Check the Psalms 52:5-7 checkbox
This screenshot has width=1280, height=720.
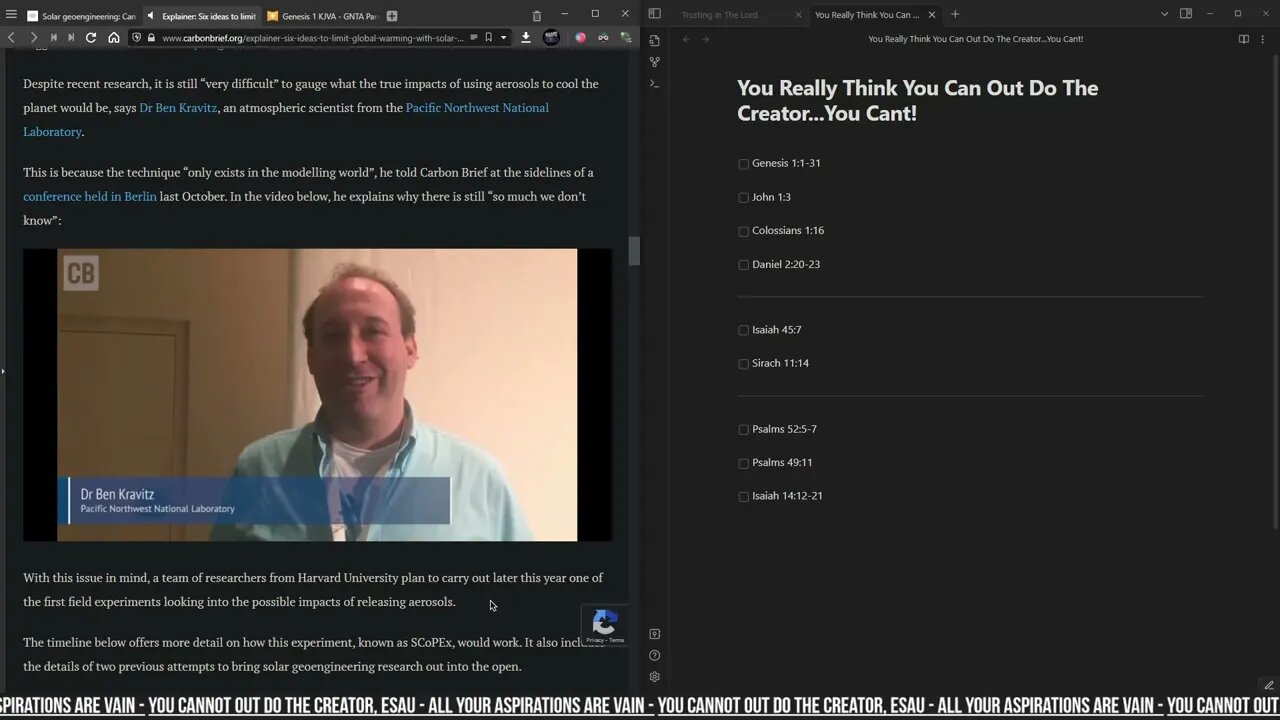(x=743, y=429)
